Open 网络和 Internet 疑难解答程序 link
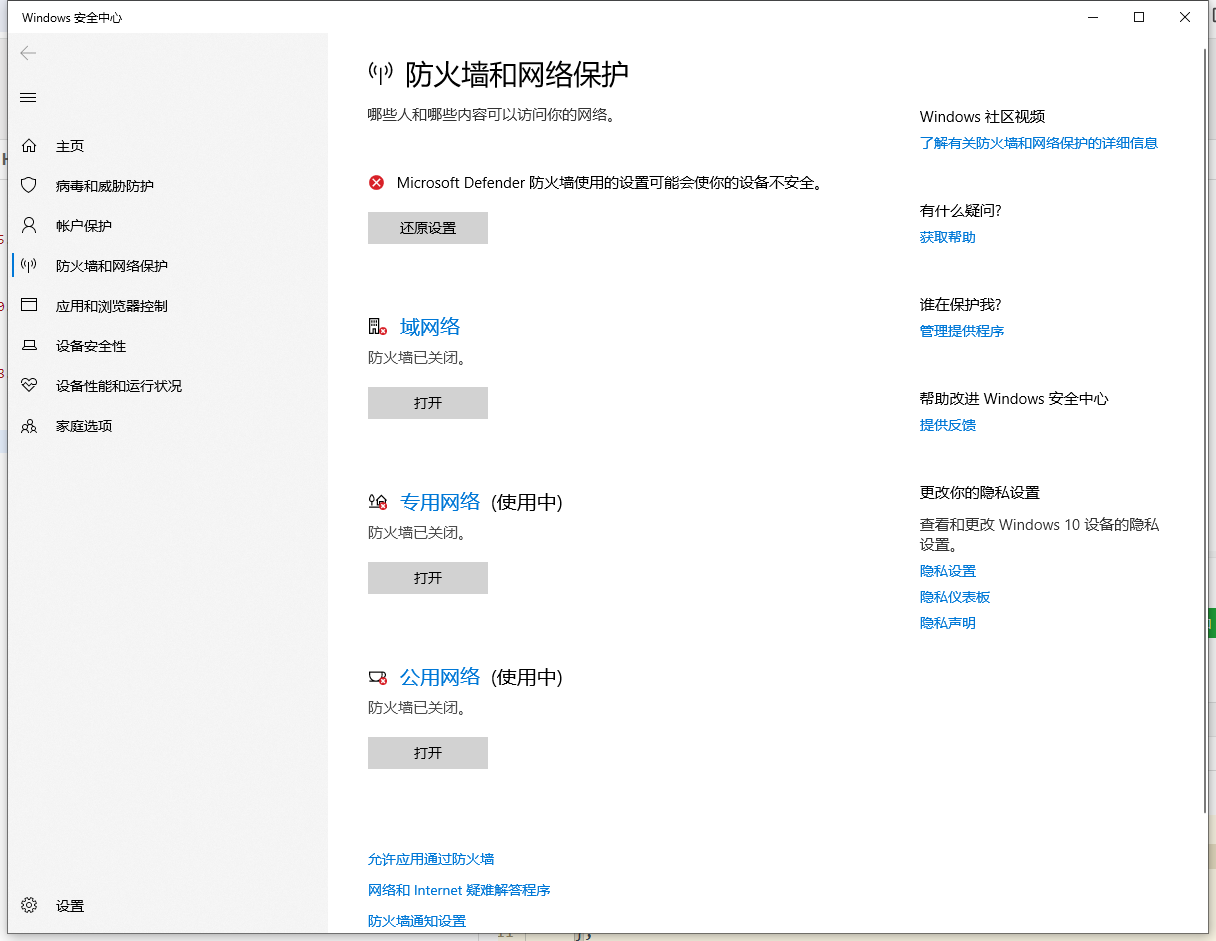 (x=459, y=890)
